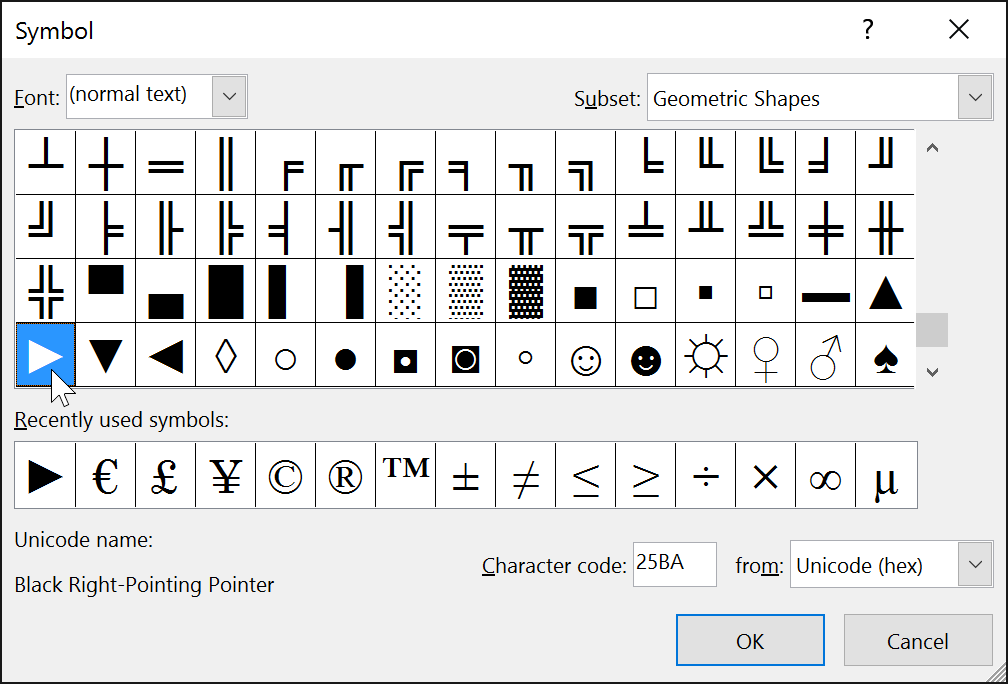Image resolution: width=1008 pixels, height=684 pixels.
Task: Pick the trademark symbol from recently used symbols
Action: tap(405, 474)
